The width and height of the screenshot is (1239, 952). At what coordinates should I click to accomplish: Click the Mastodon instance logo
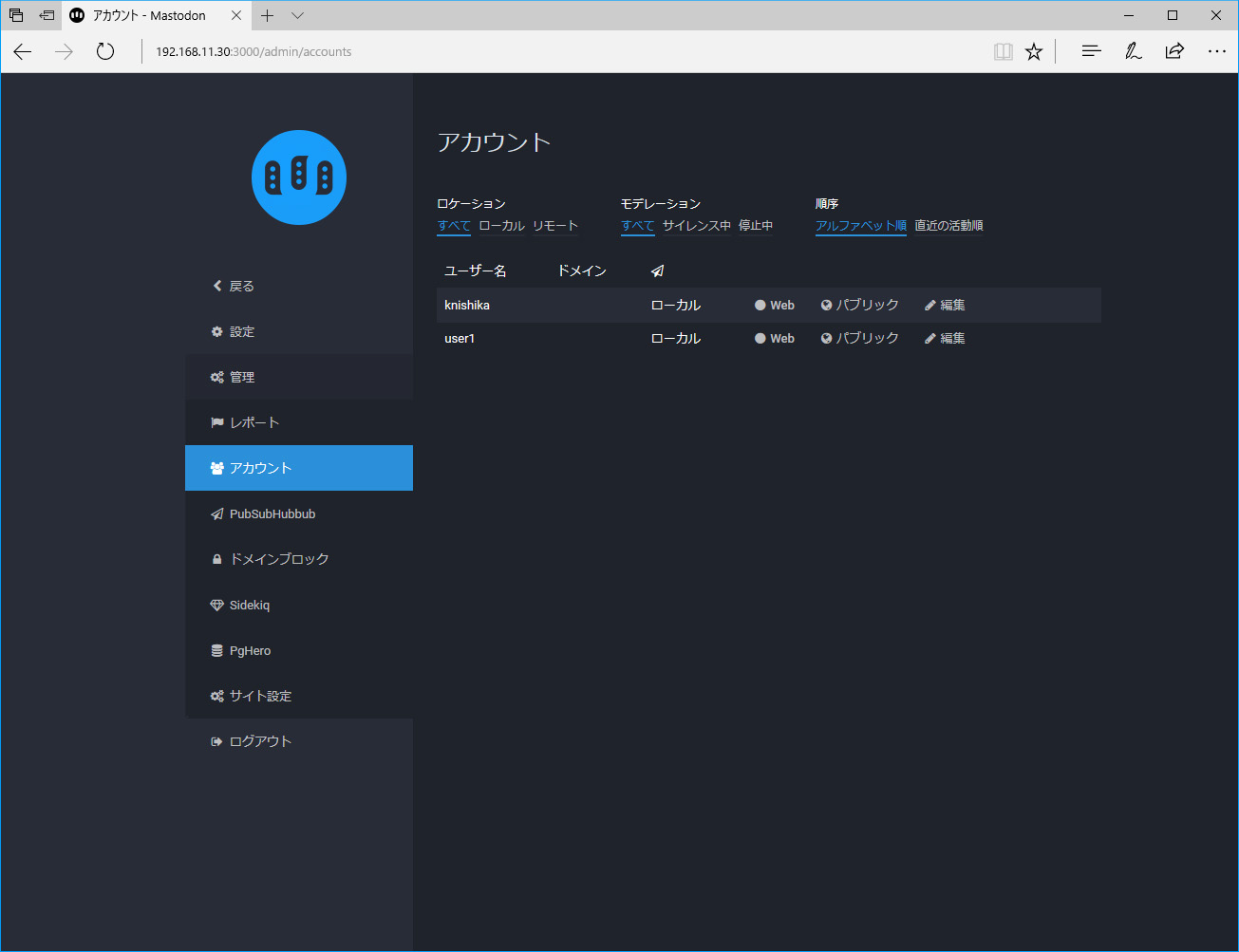coord(299,177)
